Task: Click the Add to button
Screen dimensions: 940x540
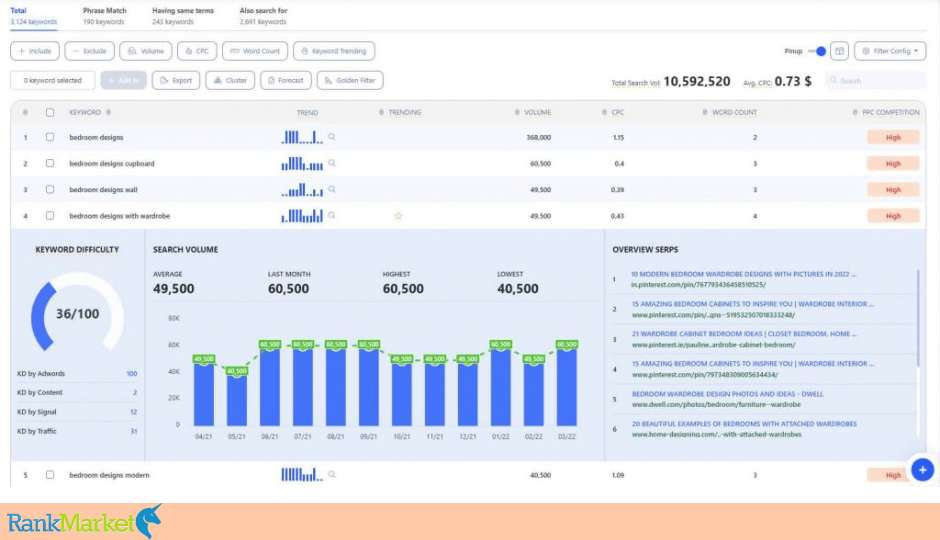Action: coord(123,80)
